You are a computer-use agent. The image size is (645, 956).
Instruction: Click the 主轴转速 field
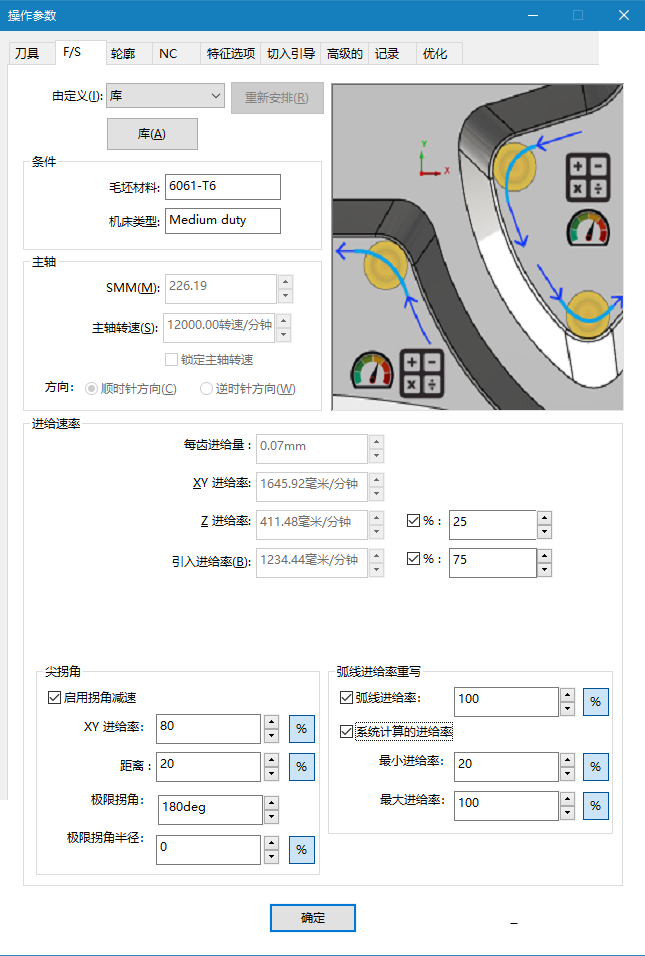[x=219, y=327]
